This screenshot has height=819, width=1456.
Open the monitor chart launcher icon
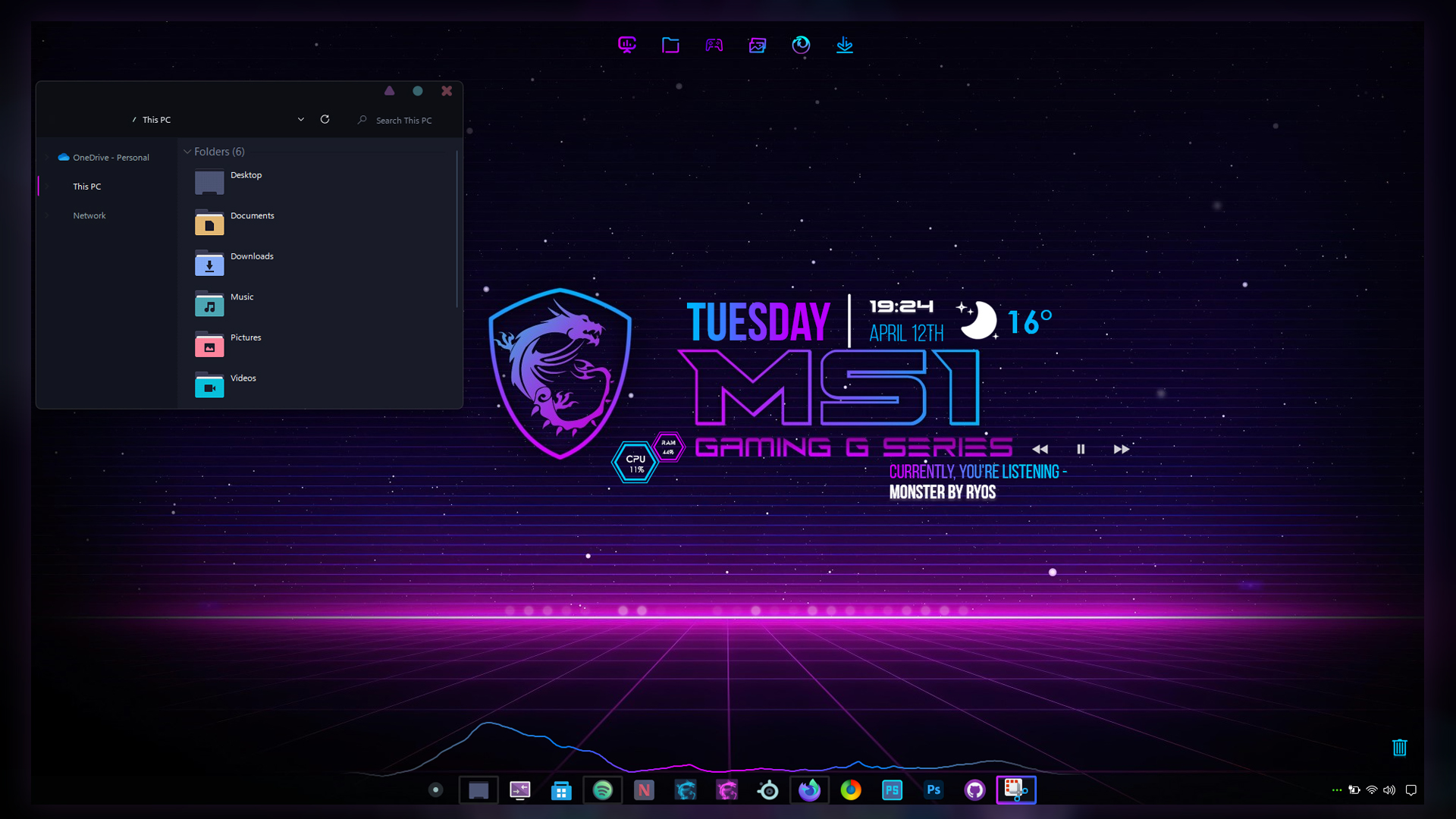(x=627, y=45)
